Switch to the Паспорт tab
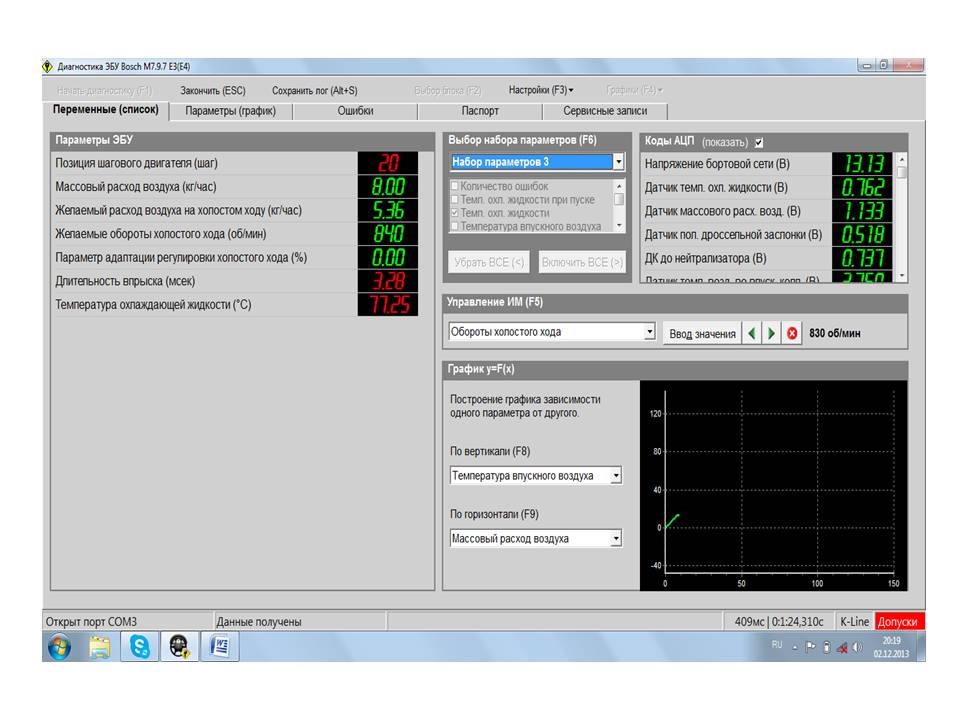960x720 pixels. coord(480,111)
